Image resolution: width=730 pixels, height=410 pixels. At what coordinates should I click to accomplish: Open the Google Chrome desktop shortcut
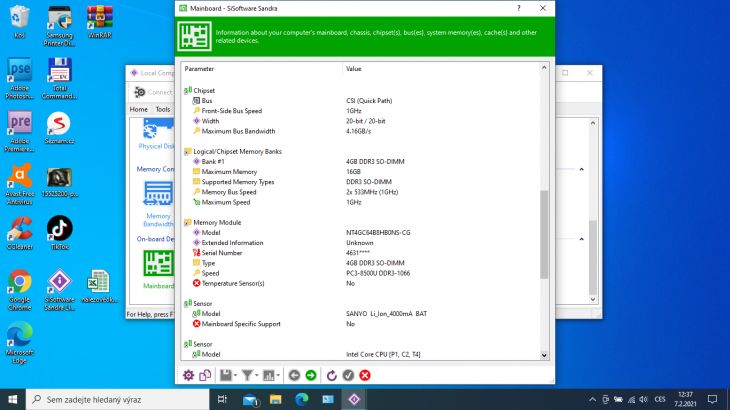[20, 289]
